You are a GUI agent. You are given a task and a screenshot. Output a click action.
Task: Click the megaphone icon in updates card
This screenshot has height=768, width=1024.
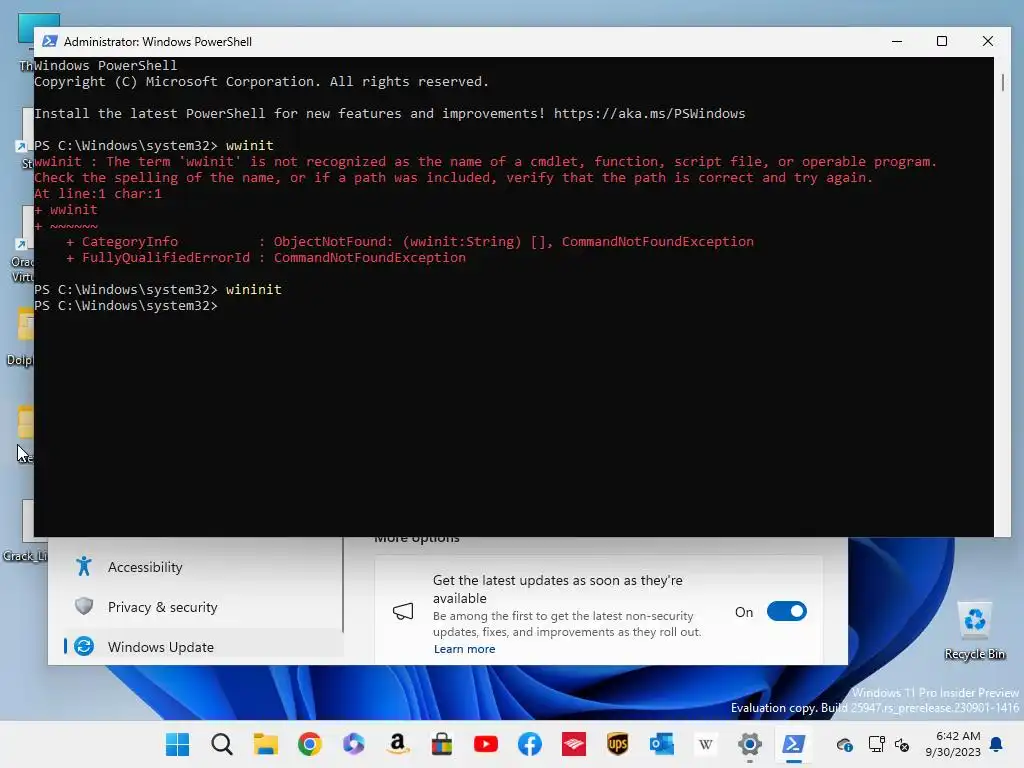point(403,612)
